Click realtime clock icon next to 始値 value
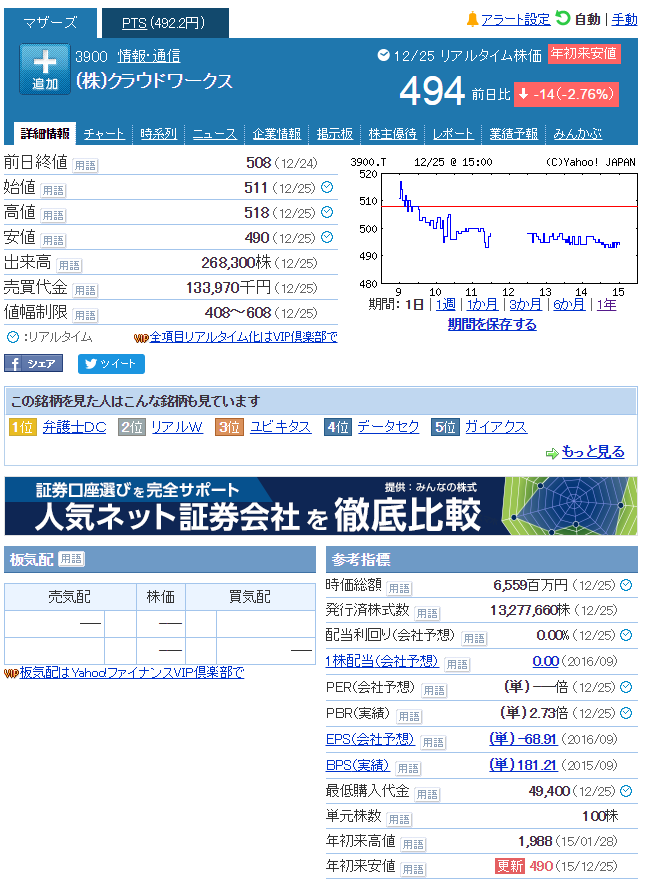Screen dimensions: 652x879 pos(327,187)
